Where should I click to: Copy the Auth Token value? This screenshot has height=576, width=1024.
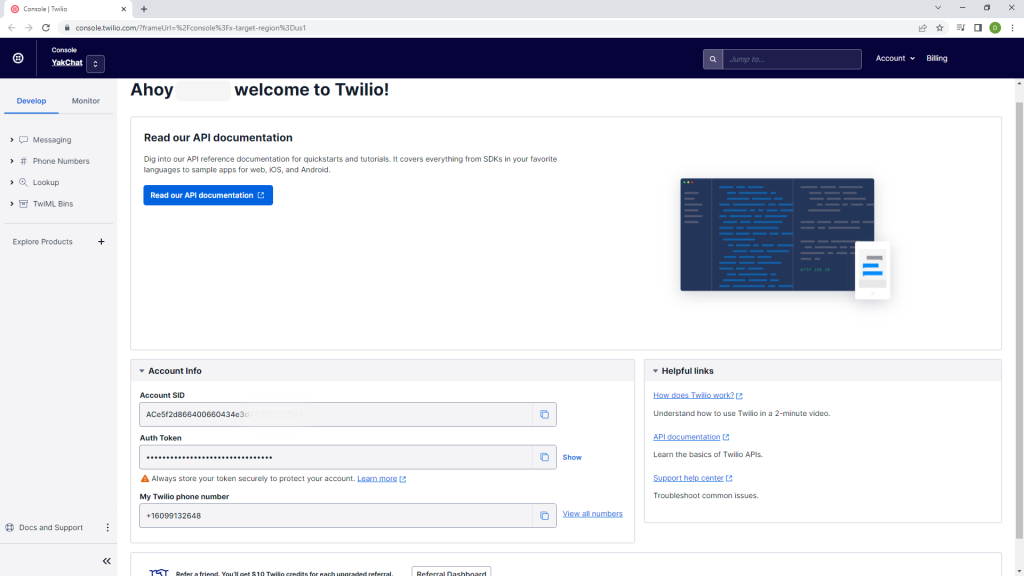click(544, 457)
